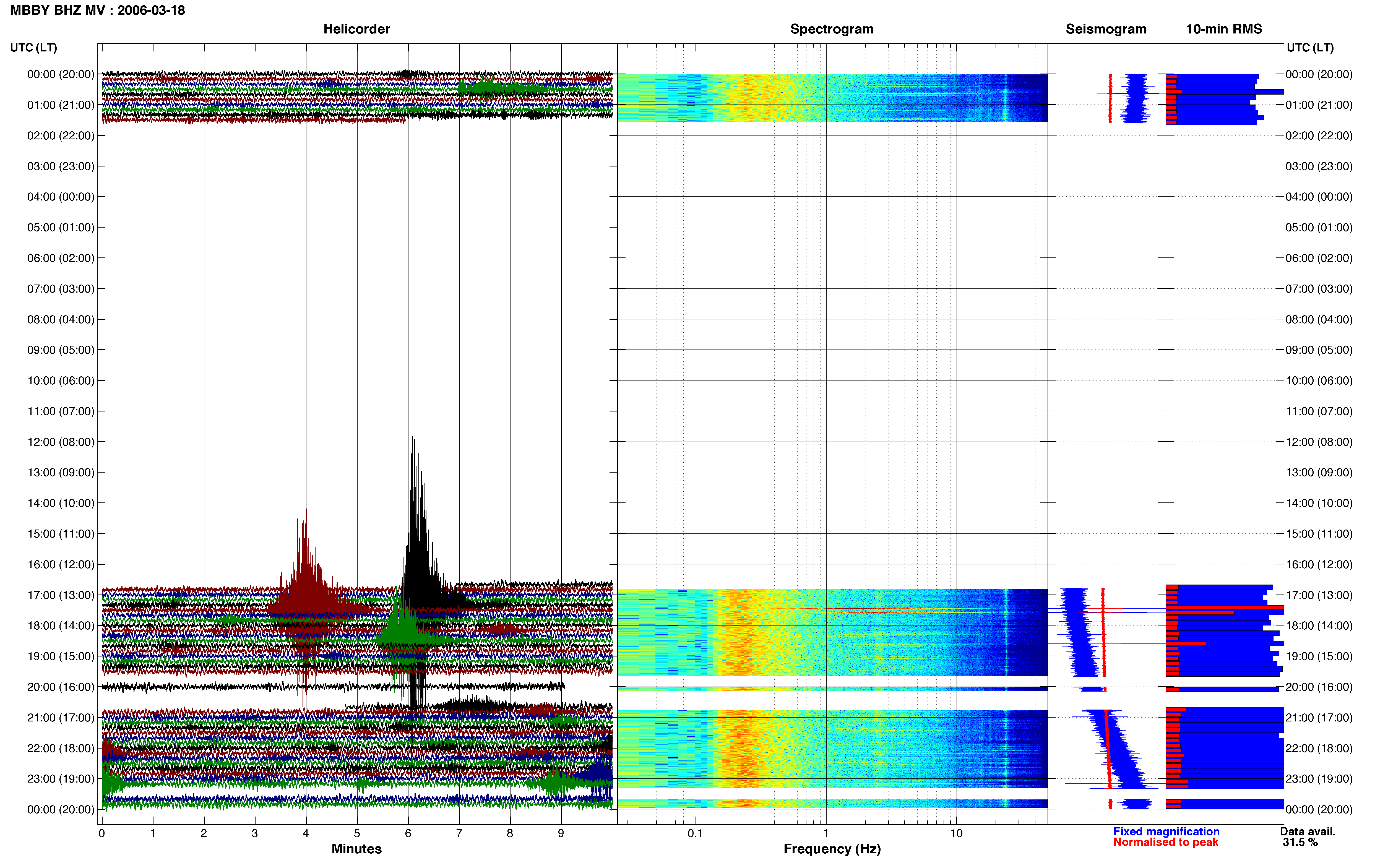Click '01:00 (21:00)' on the Helicorder time axis
This screenshot has width=1388, height=868.
61,105
